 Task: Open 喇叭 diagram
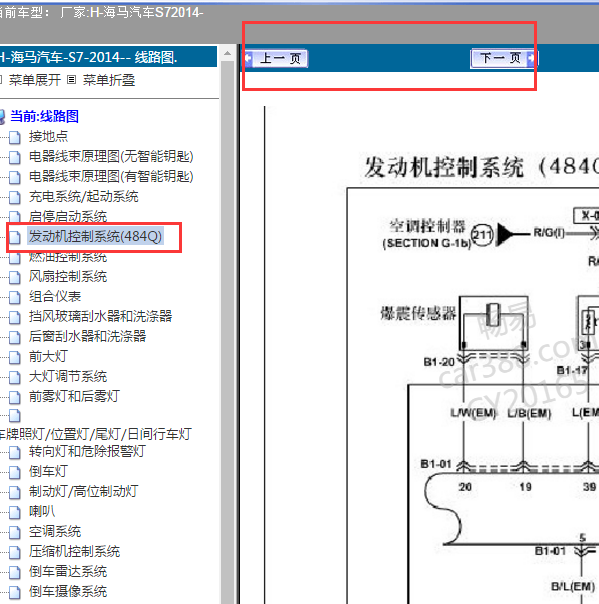point(42,512)
